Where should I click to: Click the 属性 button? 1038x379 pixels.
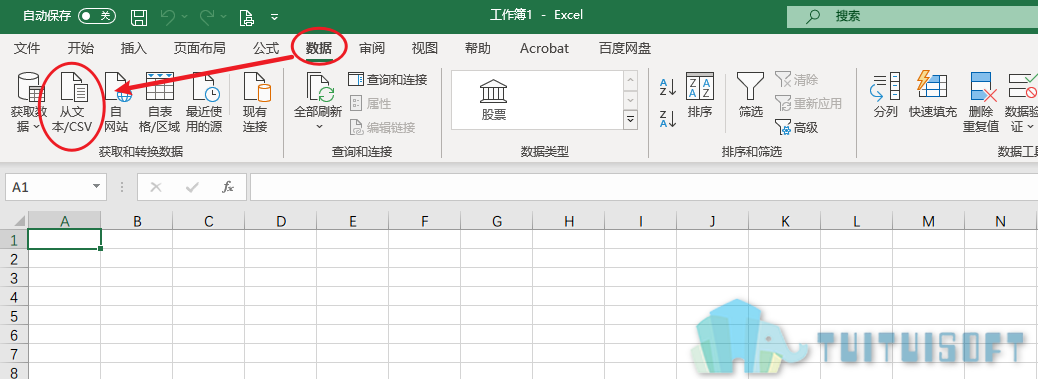370,103
